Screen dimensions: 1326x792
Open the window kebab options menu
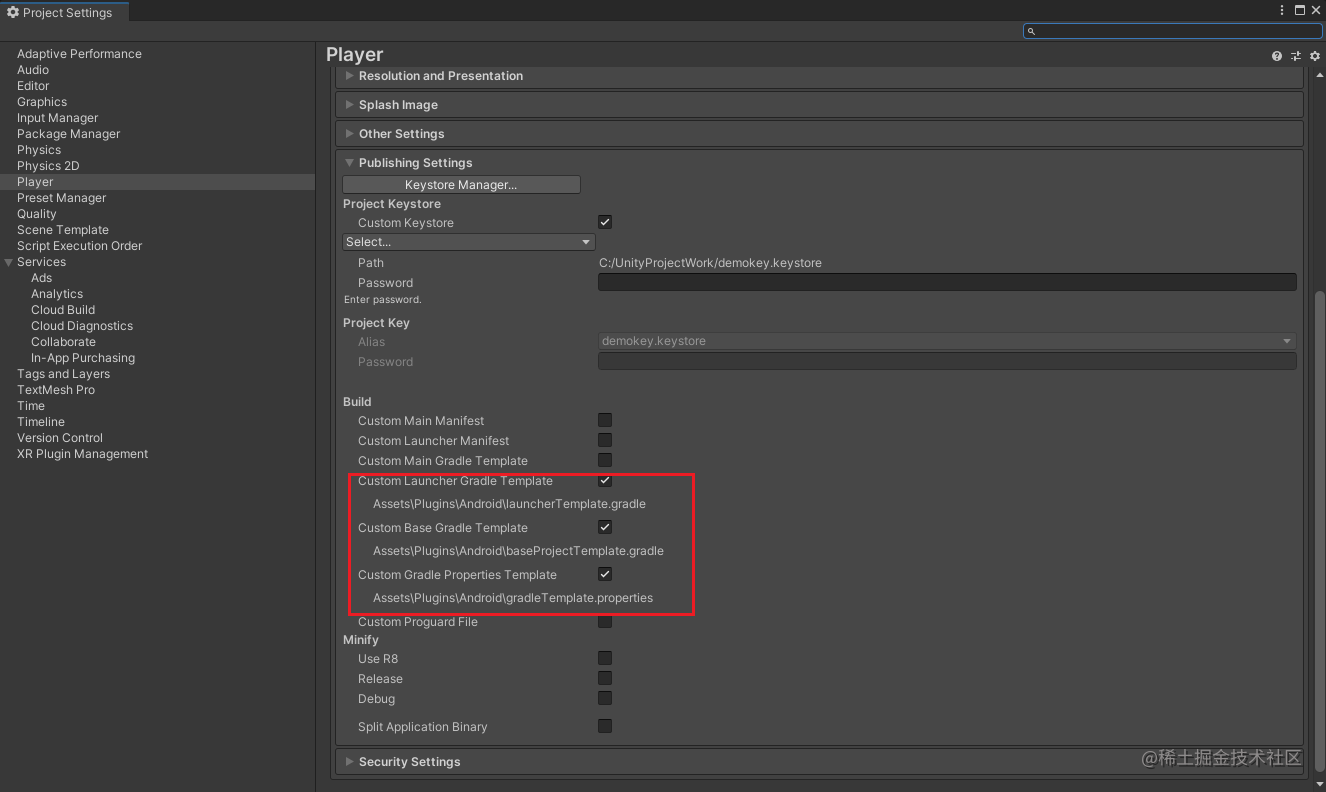click(x=1283, y=10)
